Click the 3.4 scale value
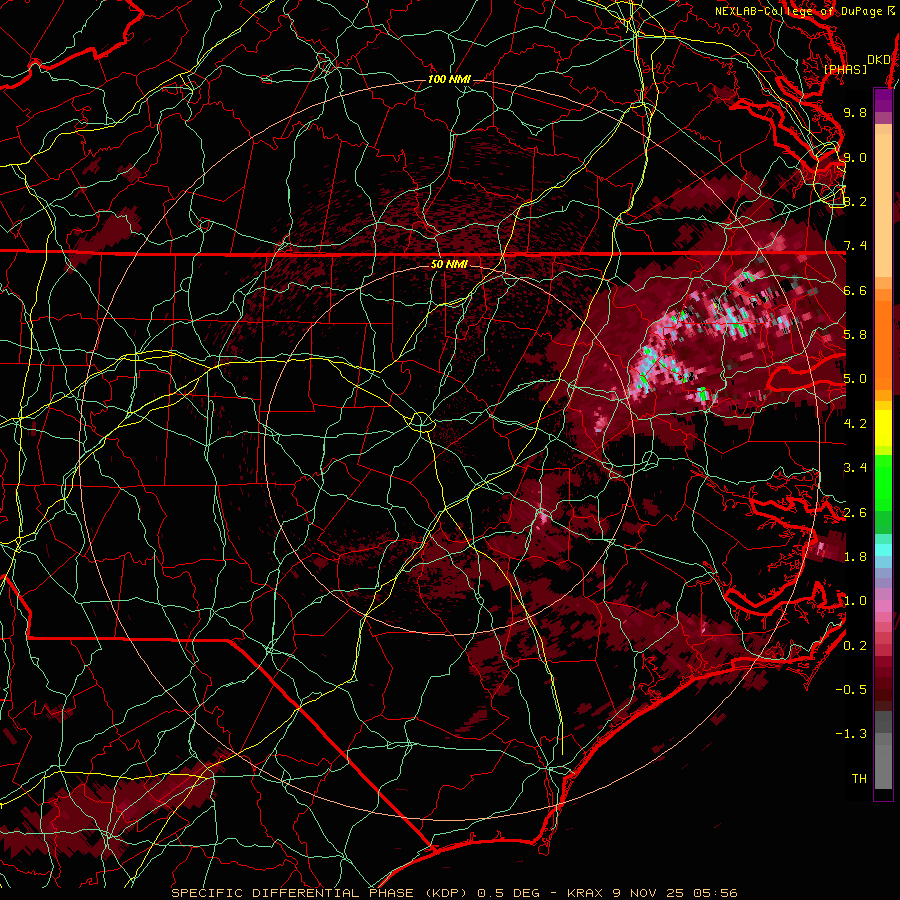Viewport: 900px width, 900px height. [x=855, y=468]
